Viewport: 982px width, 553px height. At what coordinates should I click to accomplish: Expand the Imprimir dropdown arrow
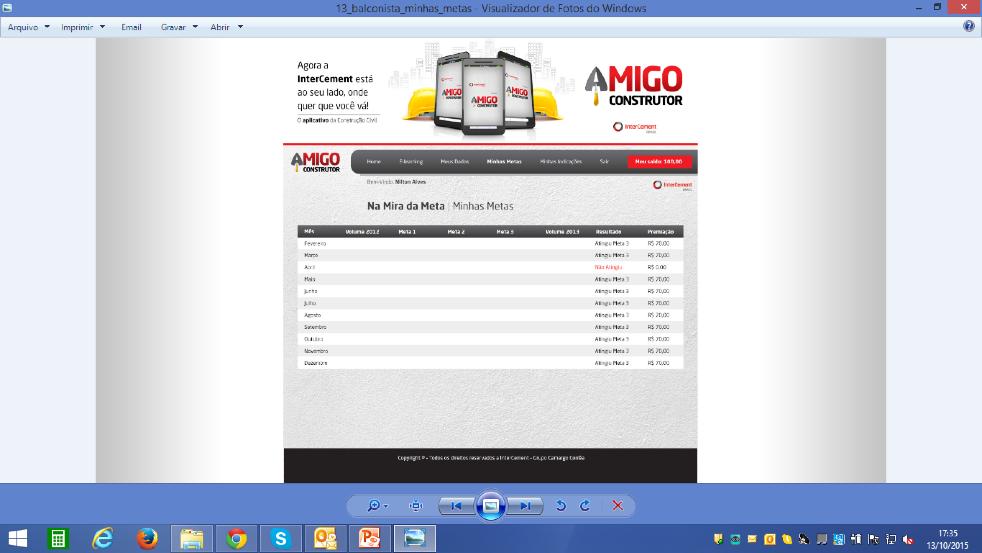tap(102, 27)
